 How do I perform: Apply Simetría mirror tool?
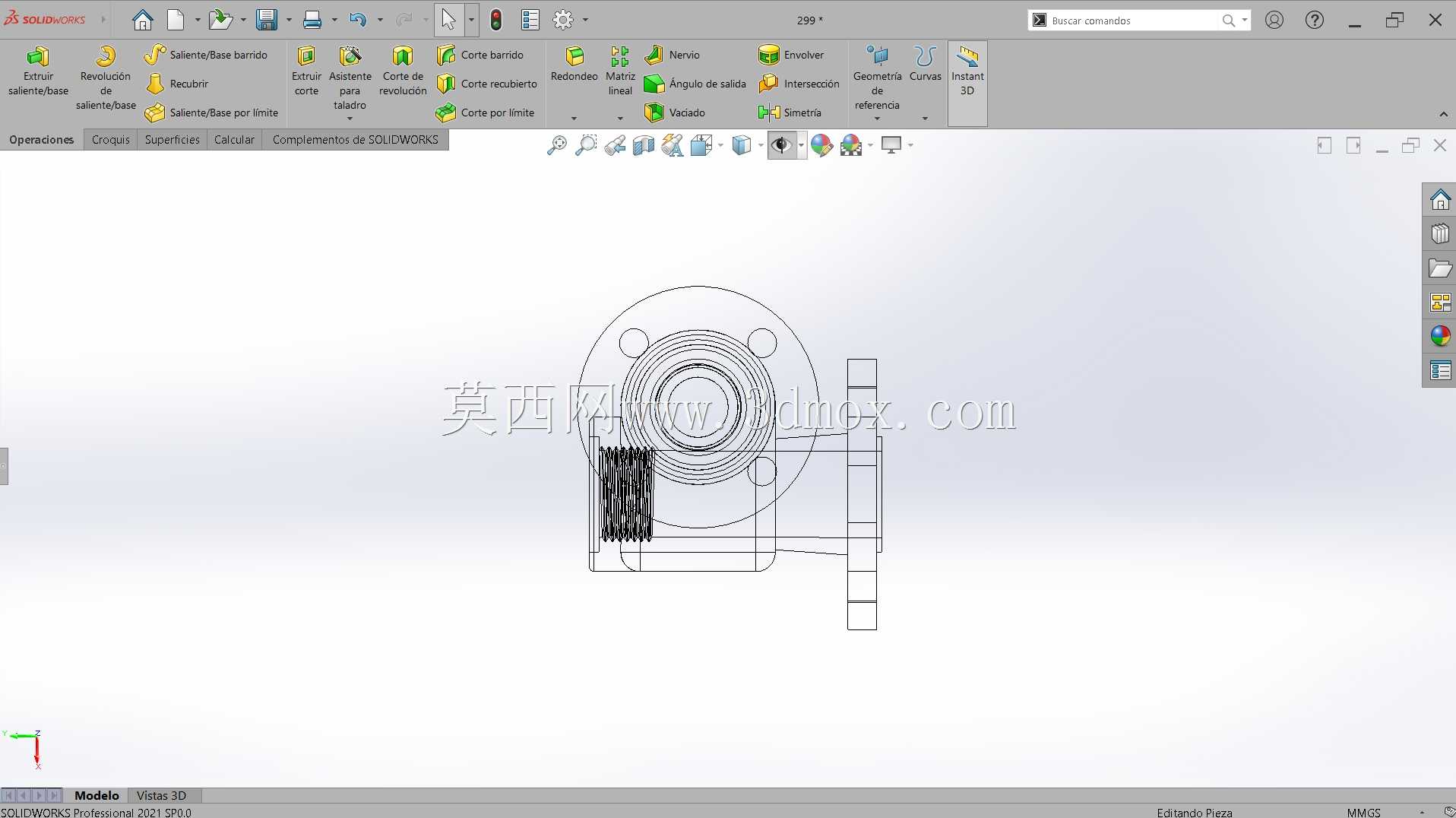[790, 113]
